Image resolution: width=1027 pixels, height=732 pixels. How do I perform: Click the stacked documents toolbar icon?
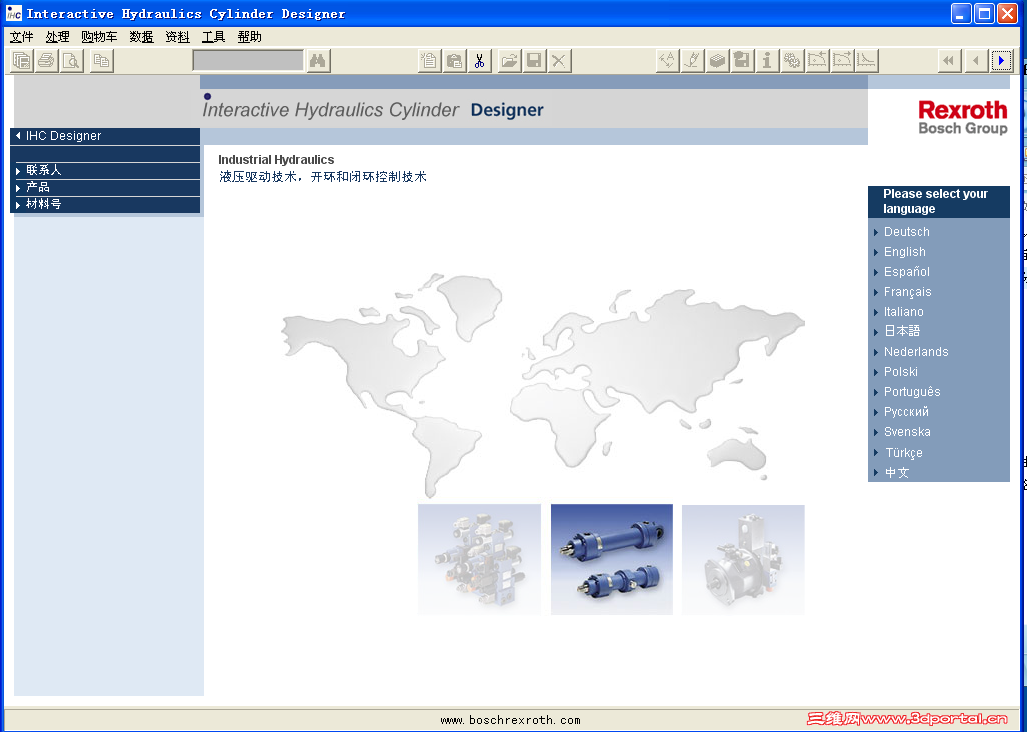pos(22,61)
